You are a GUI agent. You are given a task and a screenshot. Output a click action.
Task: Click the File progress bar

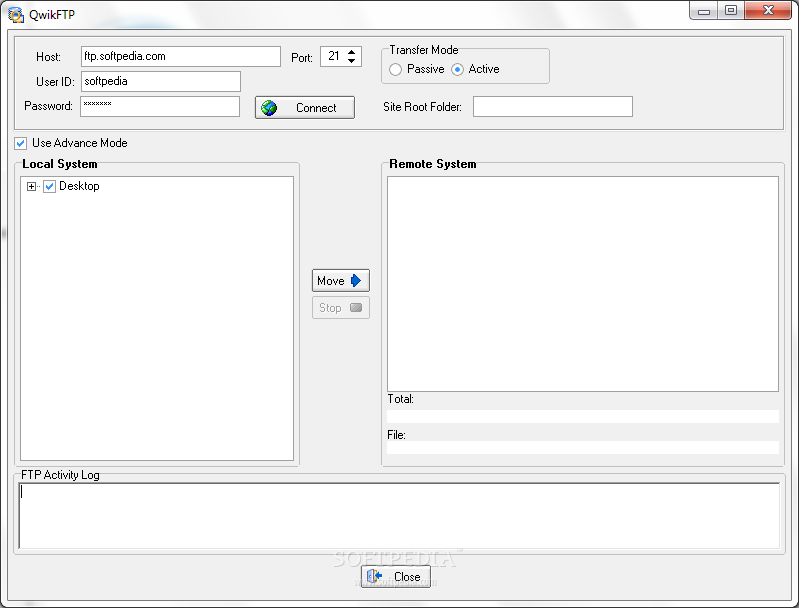coord(583,447)
